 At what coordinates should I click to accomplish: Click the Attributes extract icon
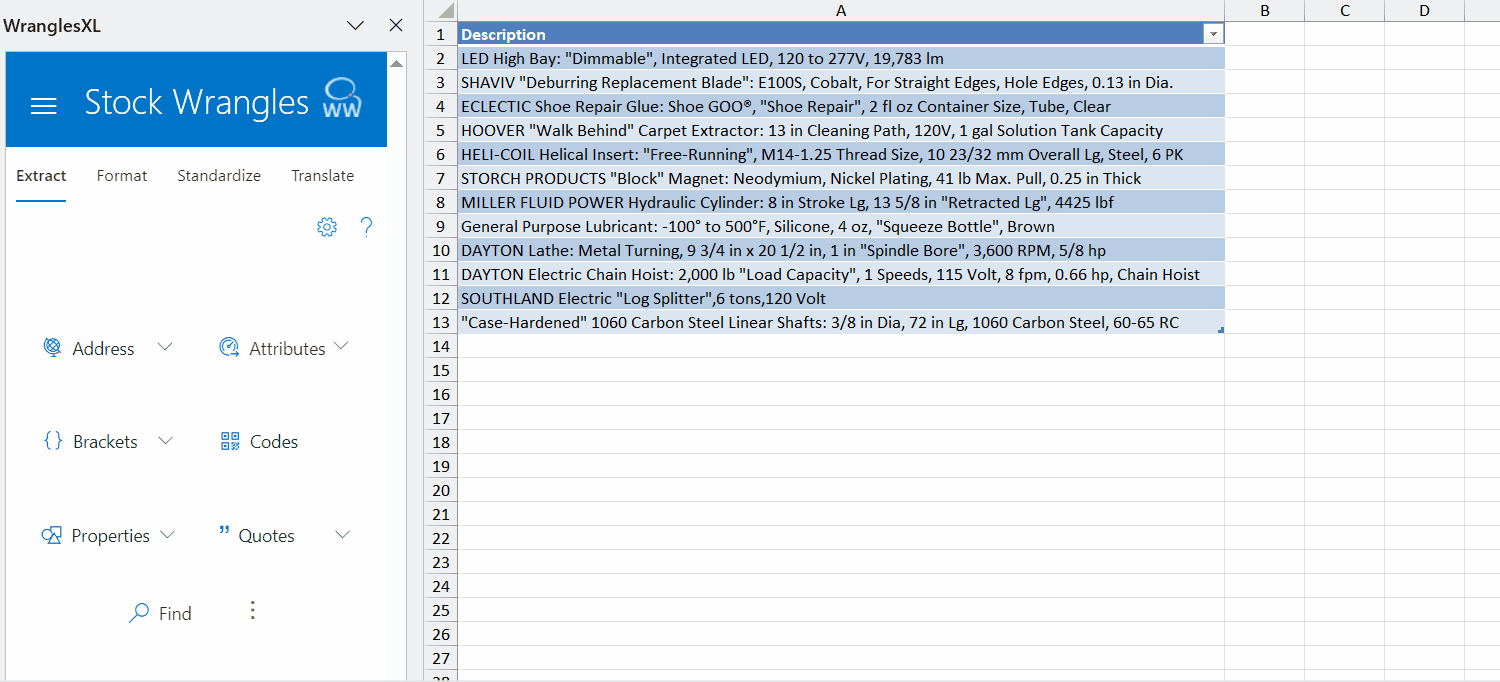point(229,347)
